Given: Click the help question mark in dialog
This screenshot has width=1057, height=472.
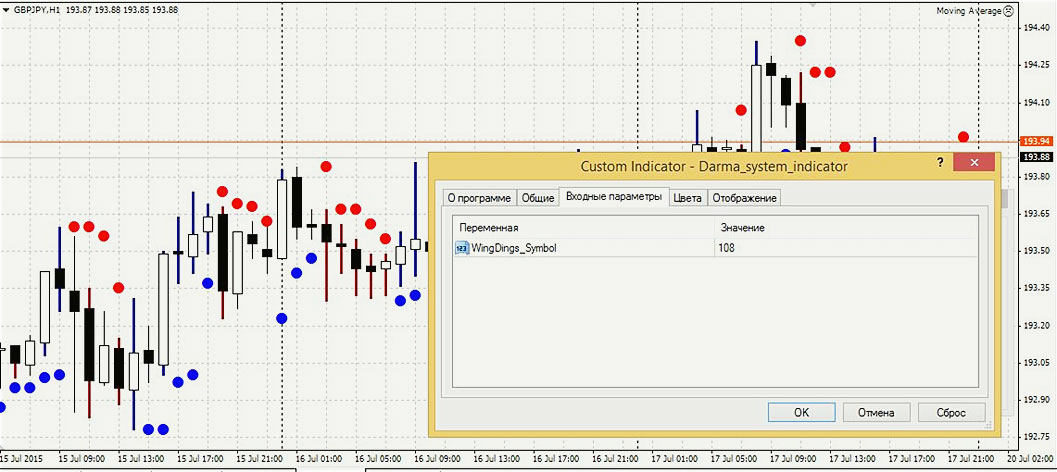Looking at the screenshot, I should [939, 163].
